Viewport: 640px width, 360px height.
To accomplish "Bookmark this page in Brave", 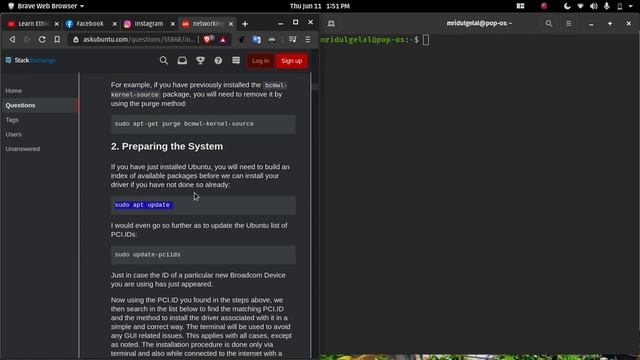I will [57, 40].
